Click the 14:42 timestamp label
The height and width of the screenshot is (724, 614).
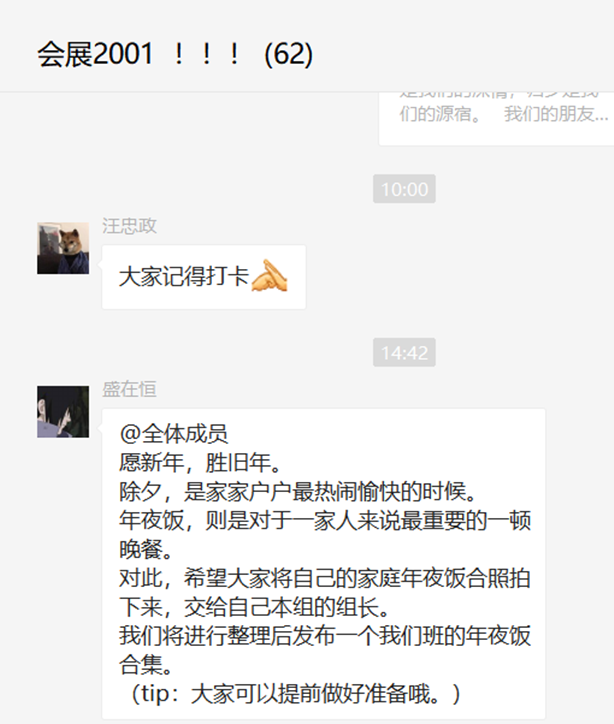tap(404, 353)
